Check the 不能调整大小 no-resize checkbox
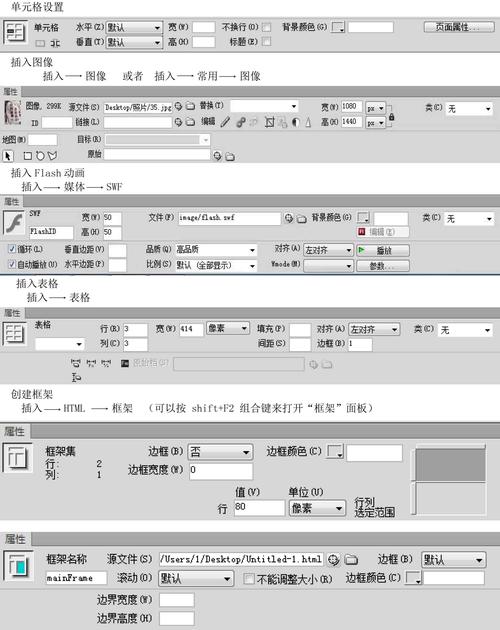Image resolution: width=500 pixels, height=630 pixels. (x=249, y=579)
